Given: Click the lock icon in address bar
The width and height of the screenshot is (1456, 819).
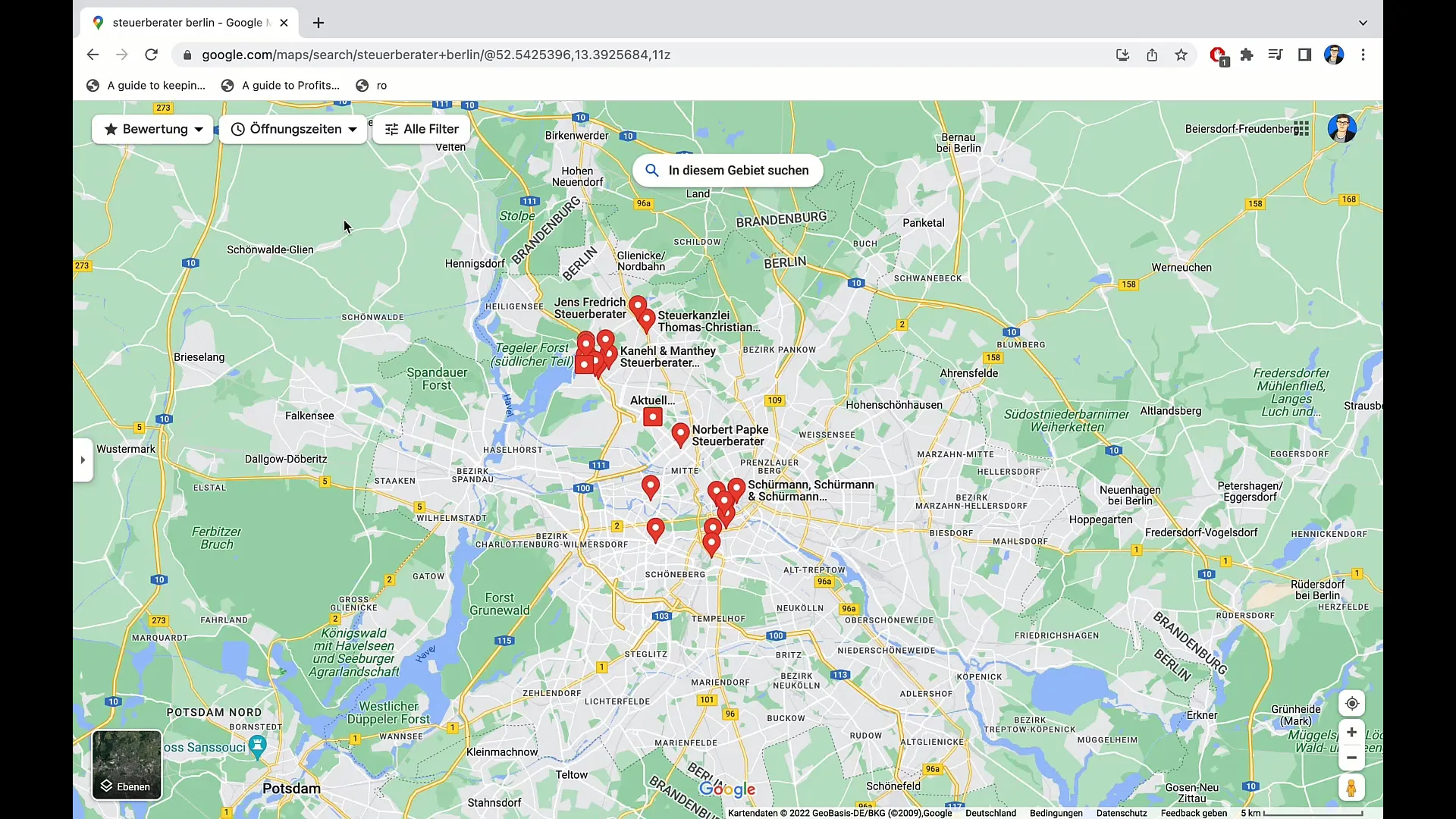Looking at the screenshot, I should 187,55.
